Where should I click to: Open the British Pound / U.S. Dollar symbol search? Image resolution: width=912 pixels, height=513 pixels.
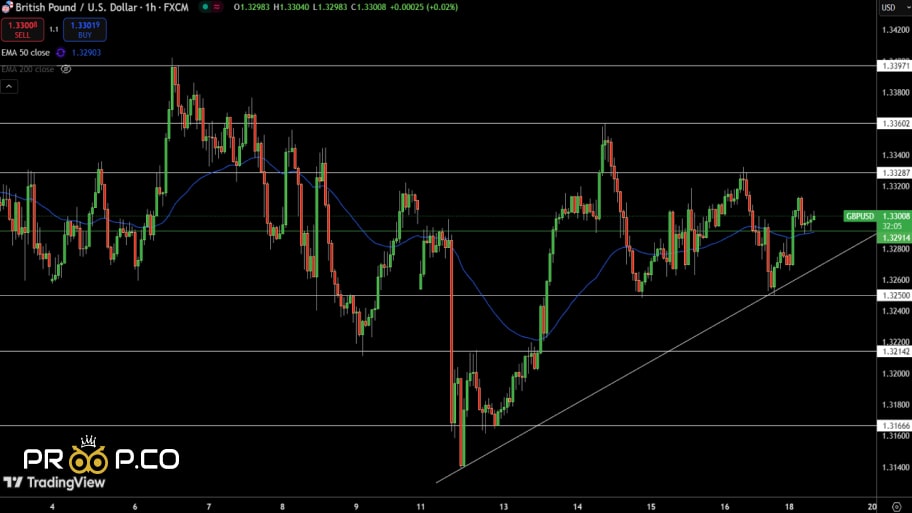click(79, 8)
